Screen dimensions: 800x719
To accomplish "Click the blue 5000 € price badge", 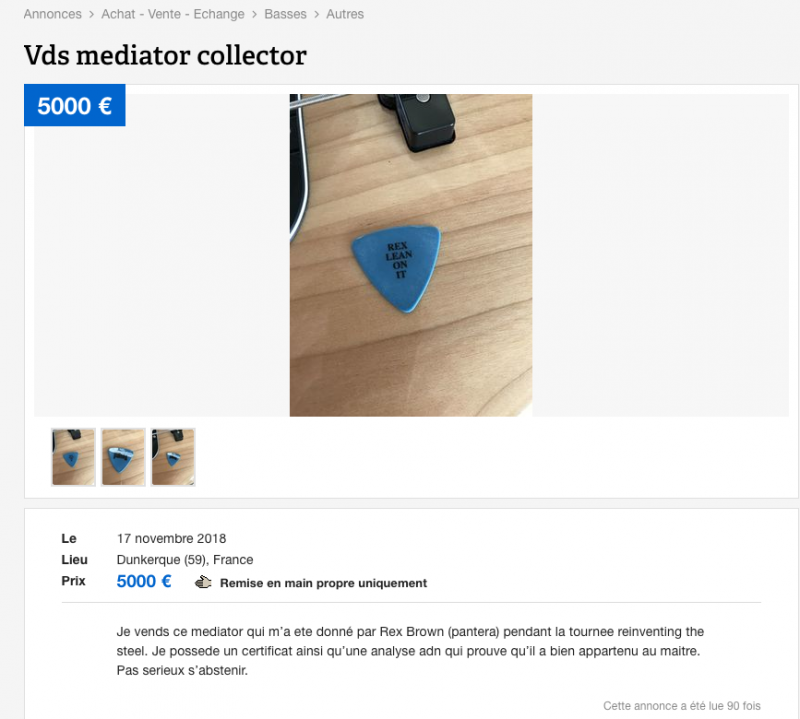I will click(x=74, y=105).
